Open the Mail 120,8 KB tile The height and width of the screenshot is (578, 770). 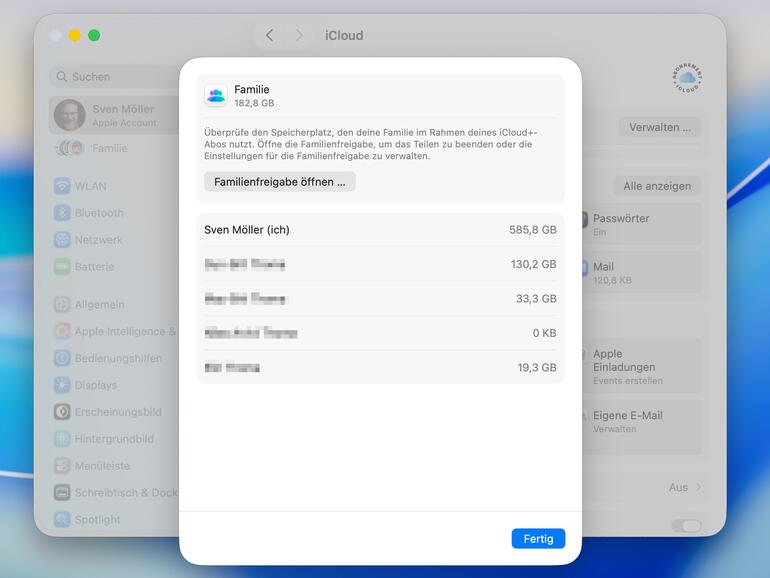pyautogui.click(x=641, y=273)
